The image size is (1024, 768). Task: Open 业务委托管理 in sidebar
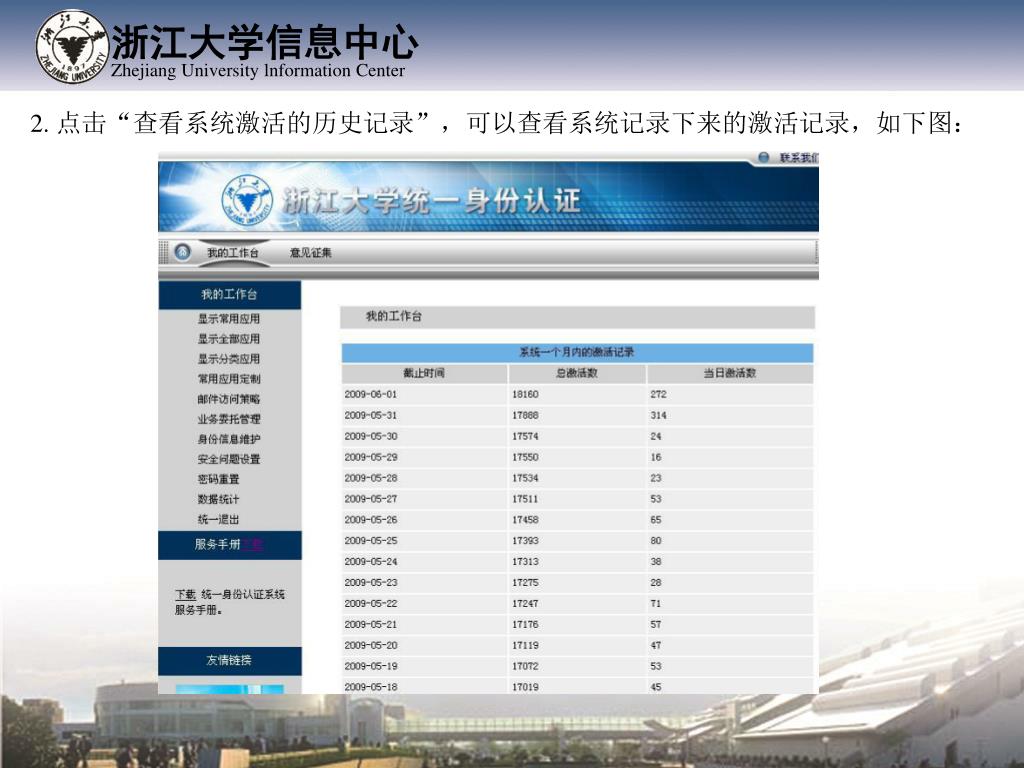(229, 419)
